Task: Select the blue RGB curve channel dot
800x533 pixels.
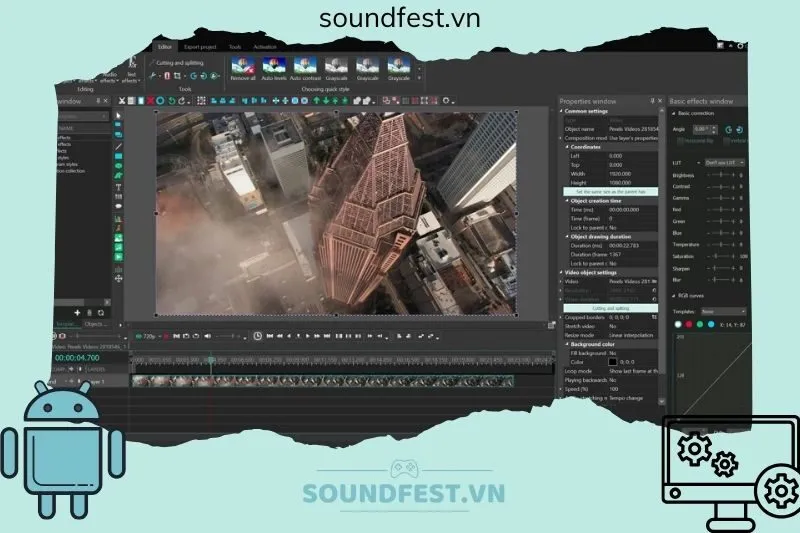Action: point(711,324)
